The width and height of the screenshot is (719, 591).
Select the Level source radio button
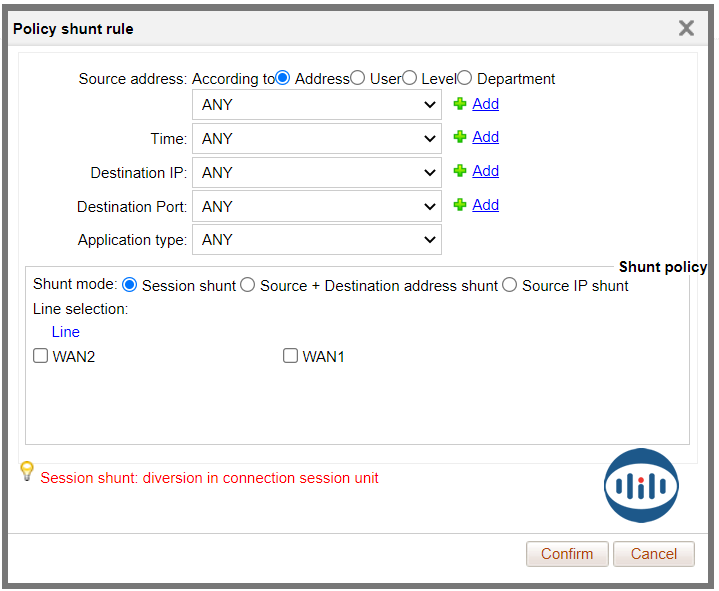tap(409, 78)
